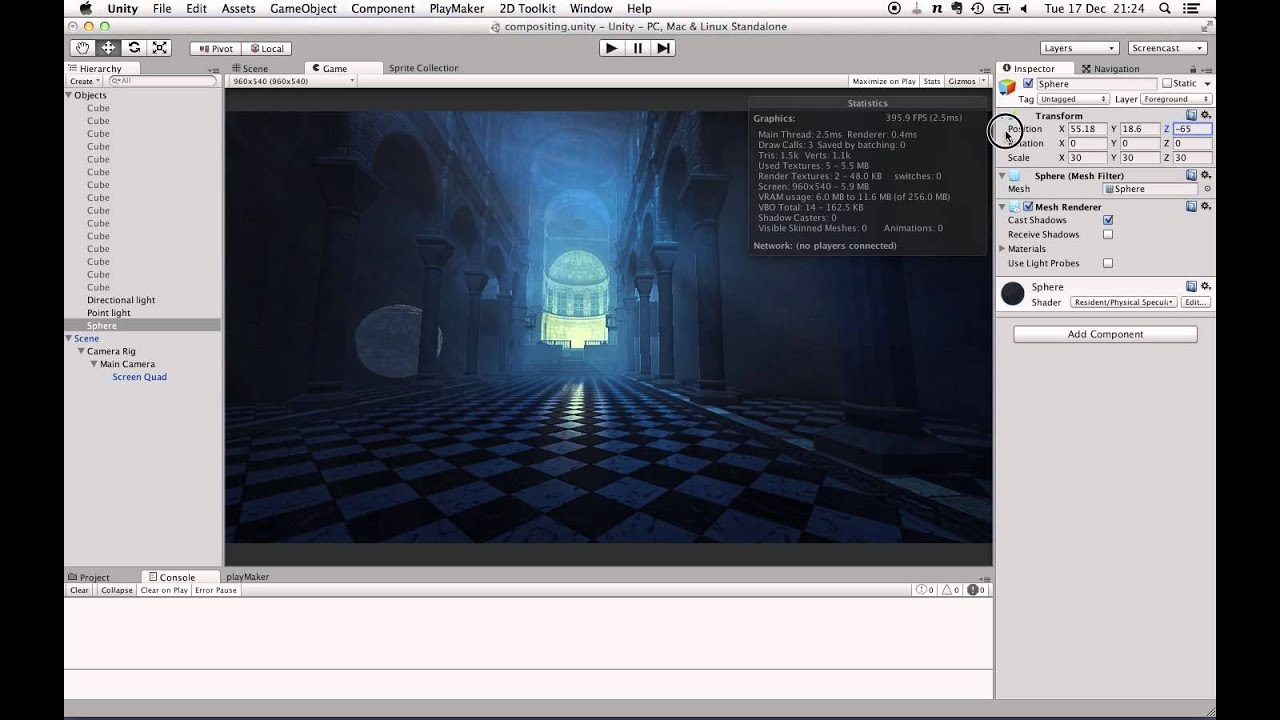The image size is (1280, 720).
Task: Show console info message count filter
Action: [925, 590]
